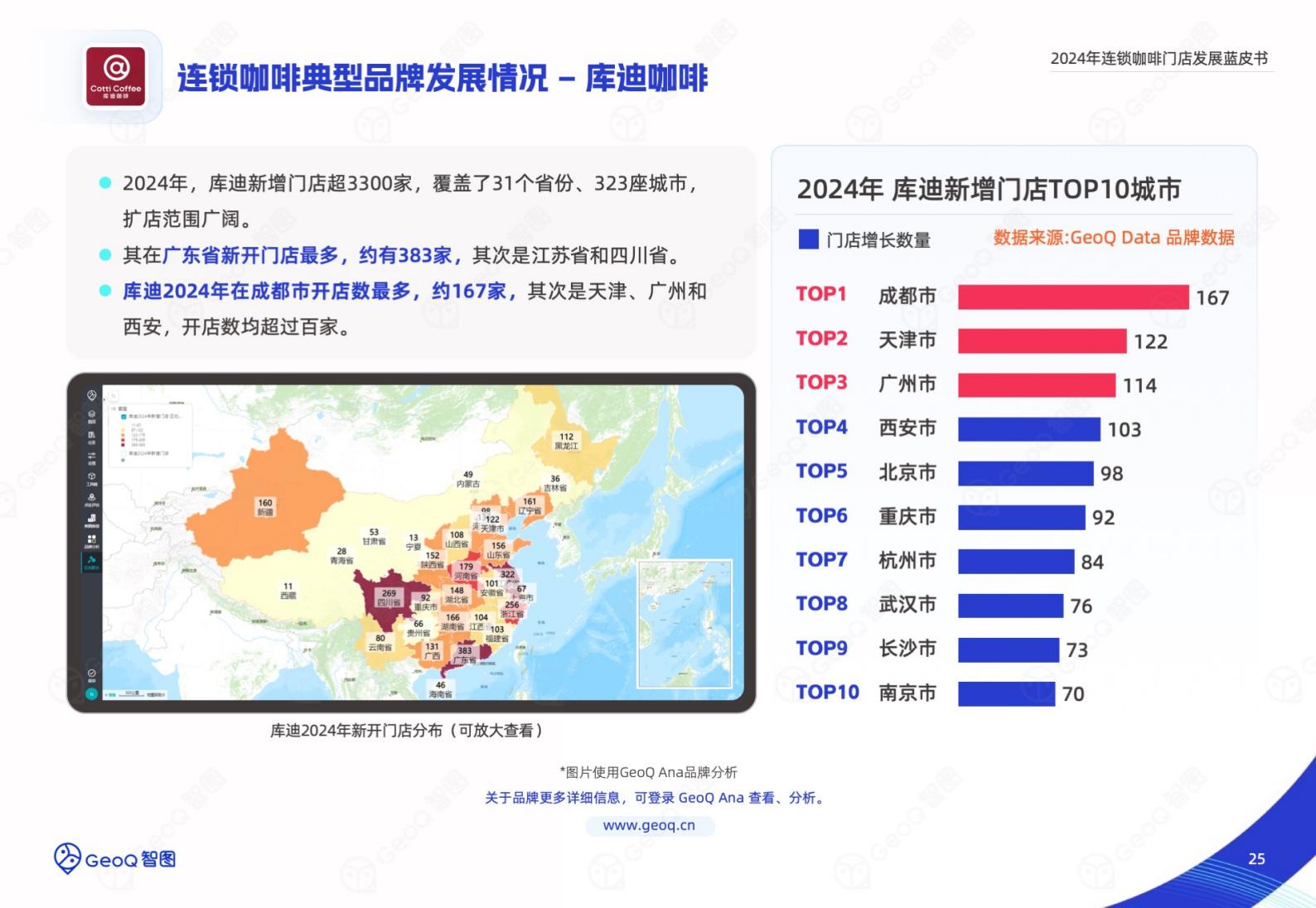Click the 11 西藏 label on the map
The height and width of the screenshot is (908, 1316).
tap(288, 591)
